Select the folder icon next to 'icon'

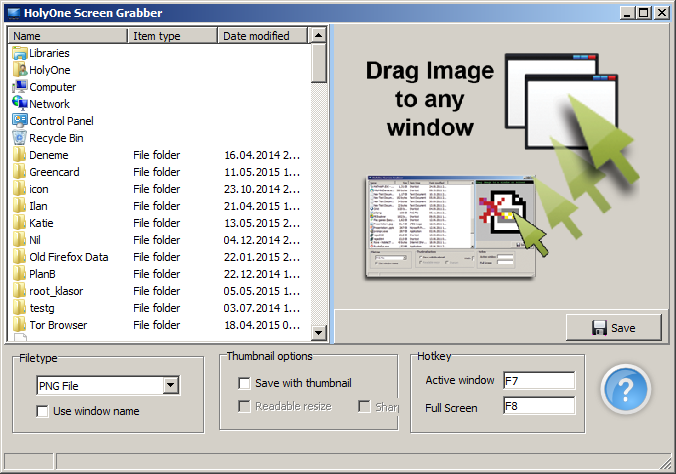[x=19, y=189]
